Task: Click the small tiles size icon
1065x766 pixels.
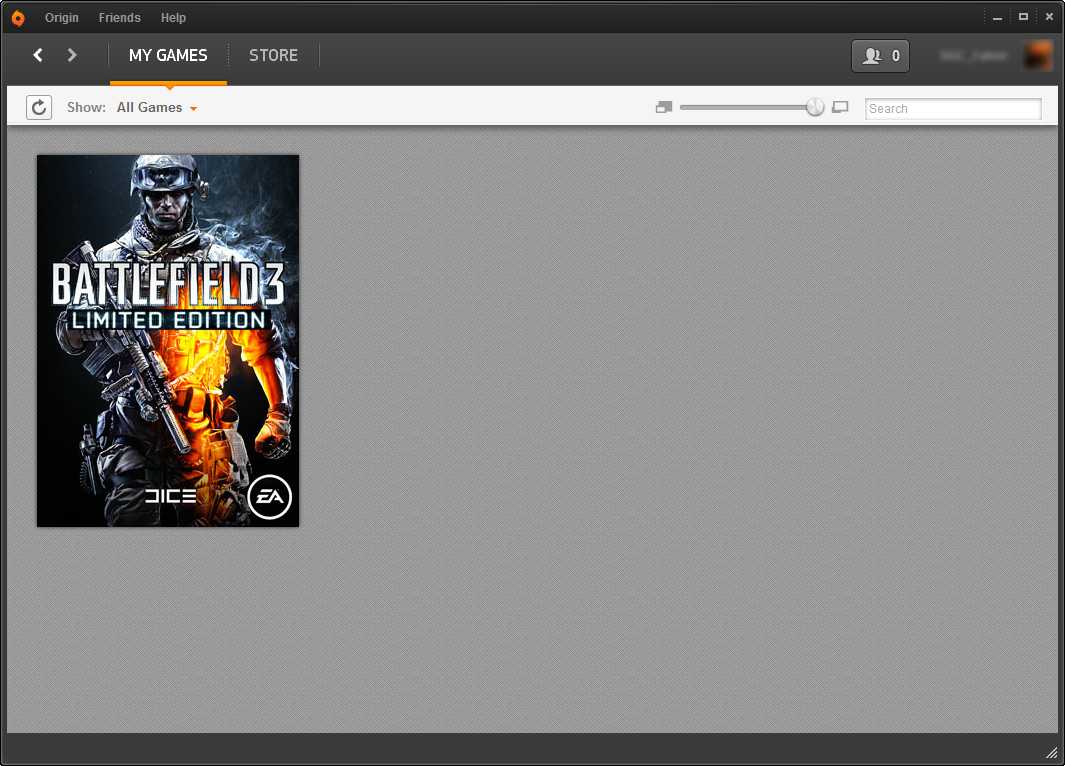Action: tap(664, 107)
